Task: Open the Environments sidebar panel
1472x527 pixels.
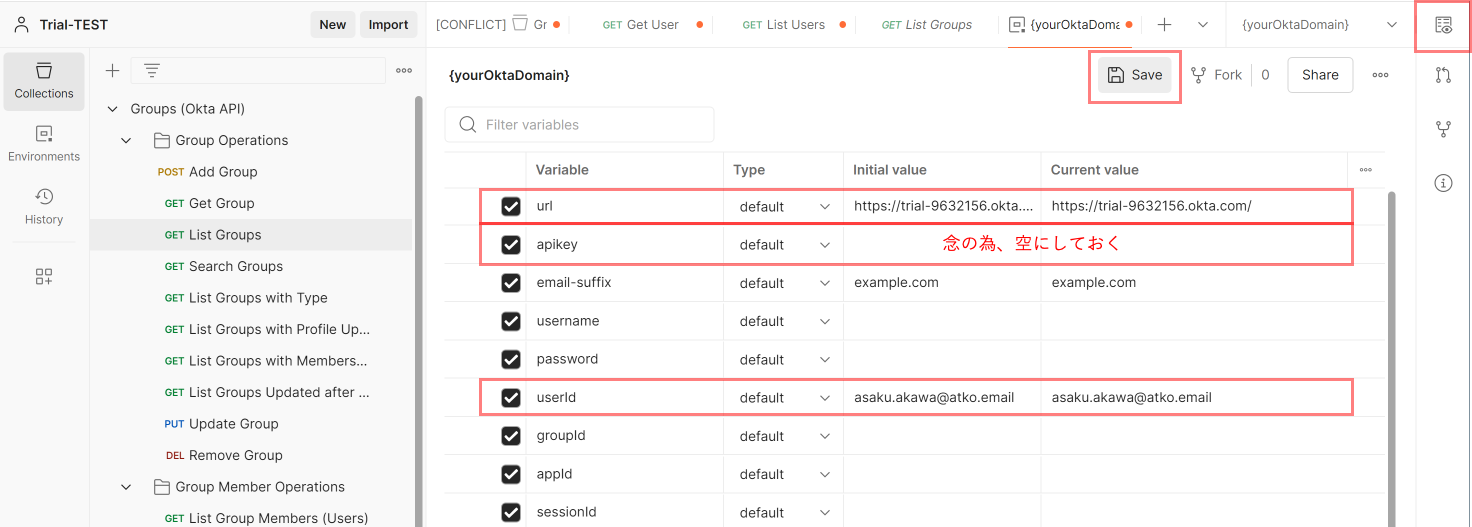Action: tap(43, 144)
